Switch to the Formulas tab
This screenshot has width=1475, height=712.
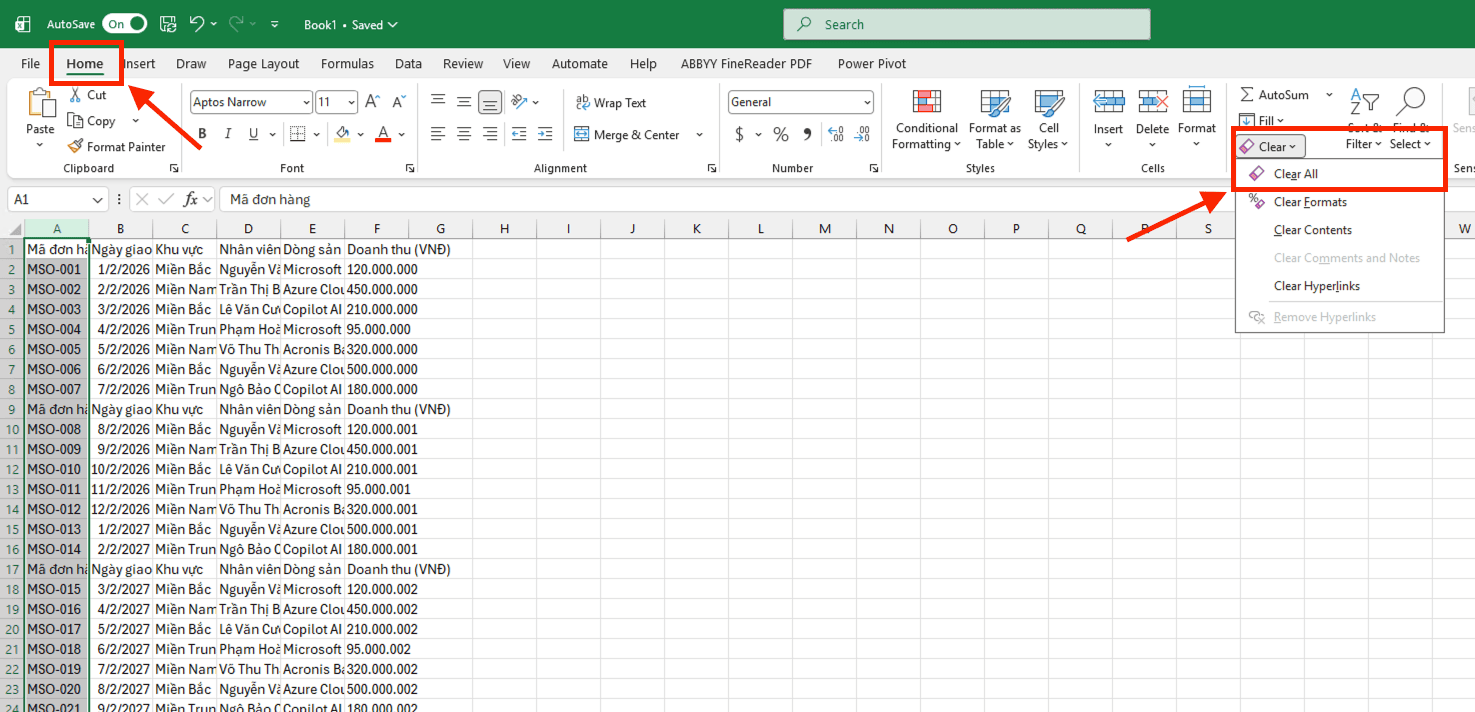click(x=347, y=64)
